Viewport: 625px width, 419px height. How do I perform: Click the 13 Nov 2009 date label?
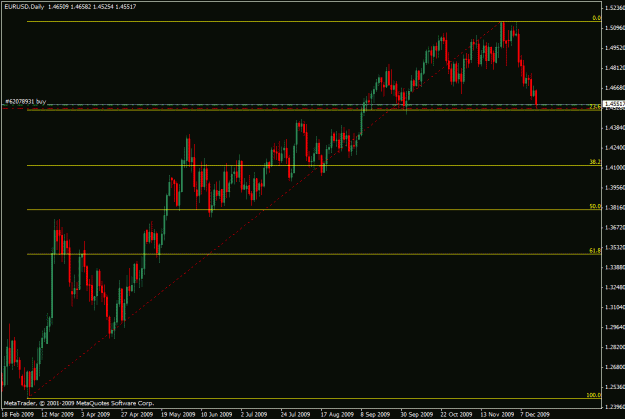tap(497, 415)
